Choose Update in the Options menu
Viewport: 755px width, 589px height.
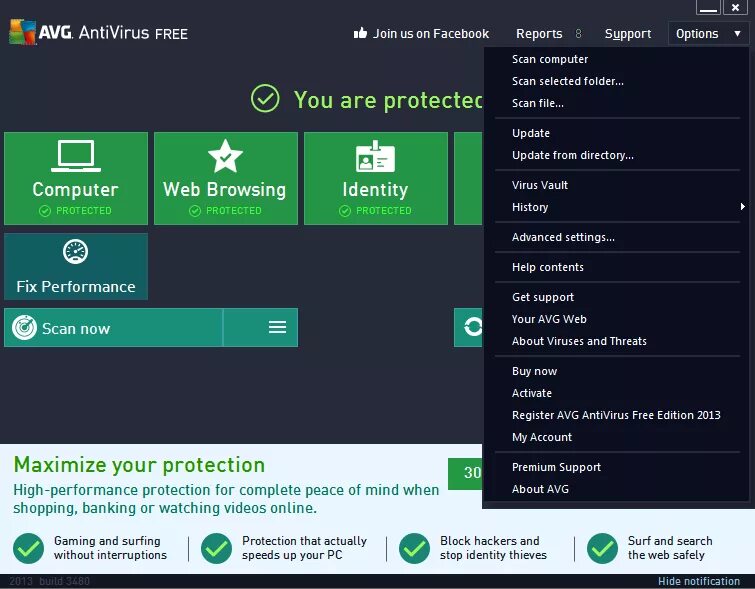[531, 133]
